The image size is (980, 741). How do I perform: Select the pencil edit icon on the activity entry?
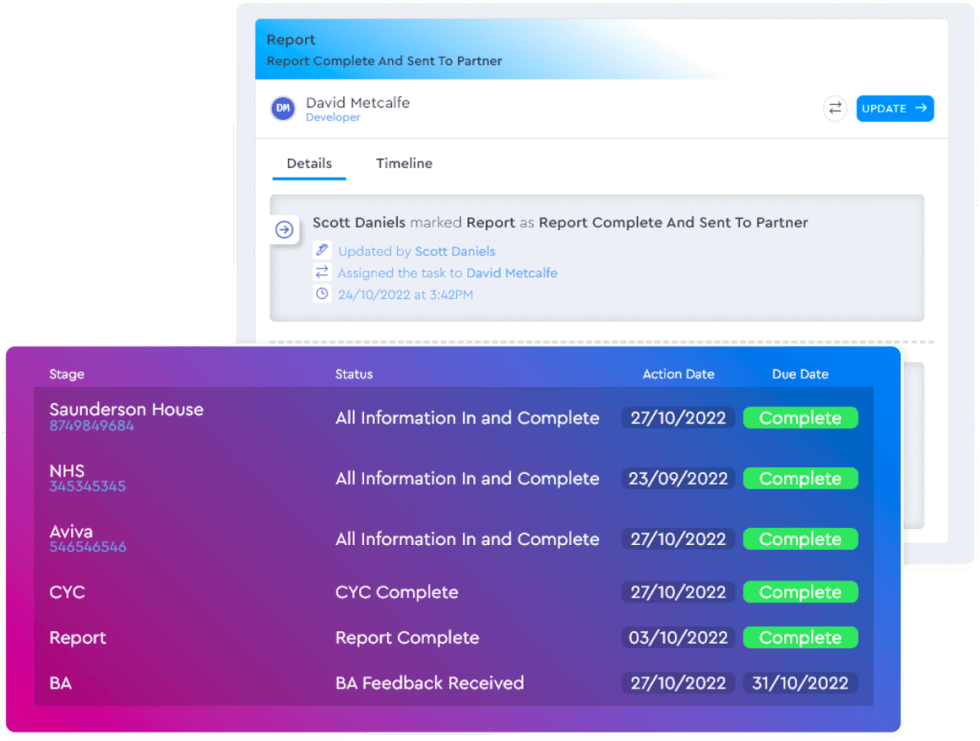[322, 251]
